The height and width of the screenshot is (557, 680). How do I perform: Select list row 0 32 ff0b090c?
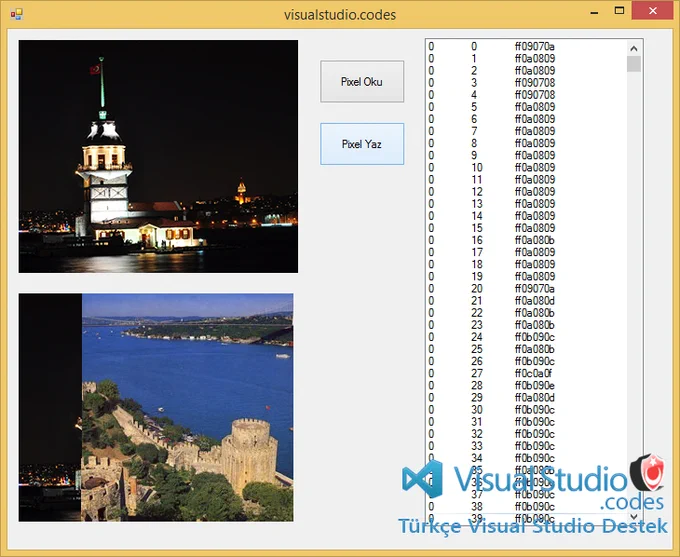526,434
